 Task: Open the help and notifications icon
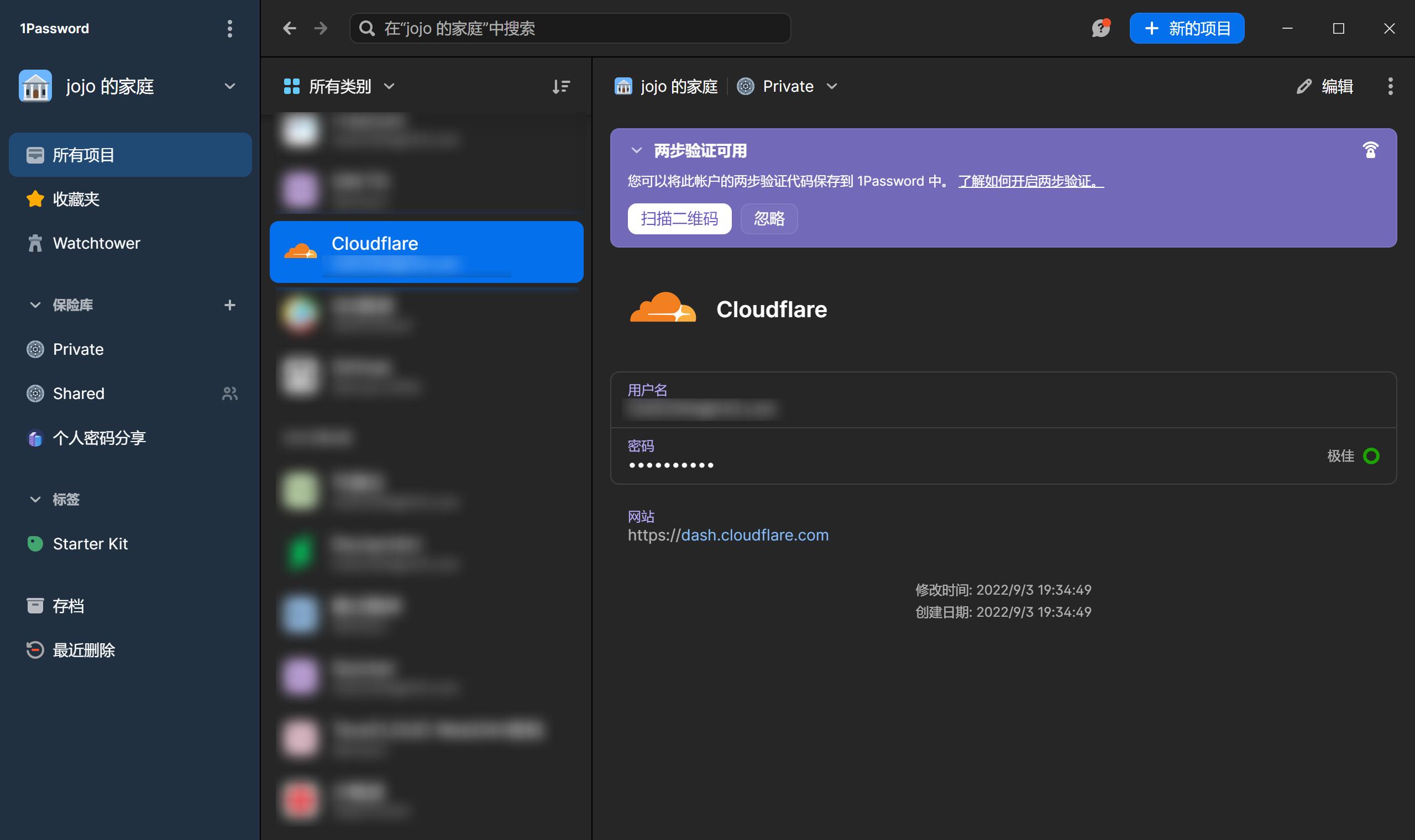point(1100,28)
